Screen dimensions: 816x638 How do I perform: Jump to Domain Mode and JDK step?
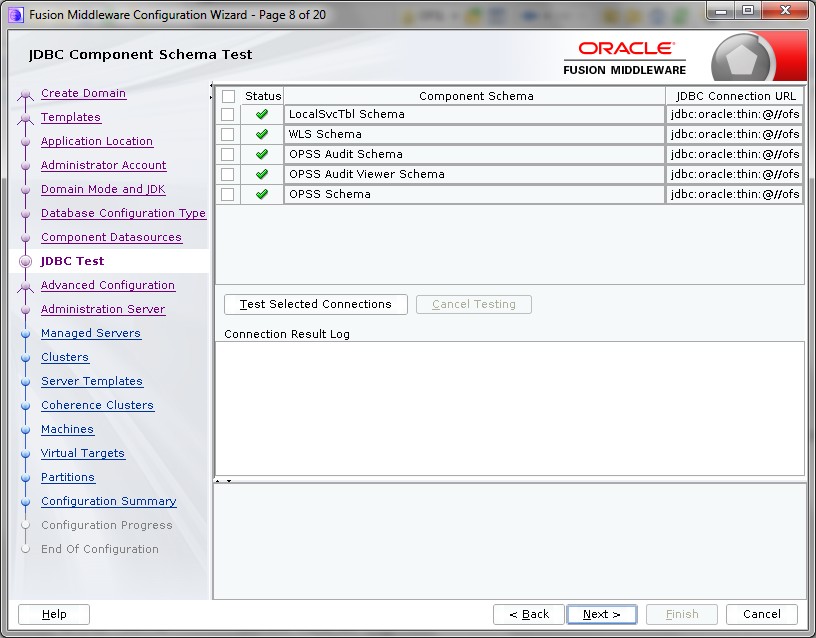[x=103, y=189]
